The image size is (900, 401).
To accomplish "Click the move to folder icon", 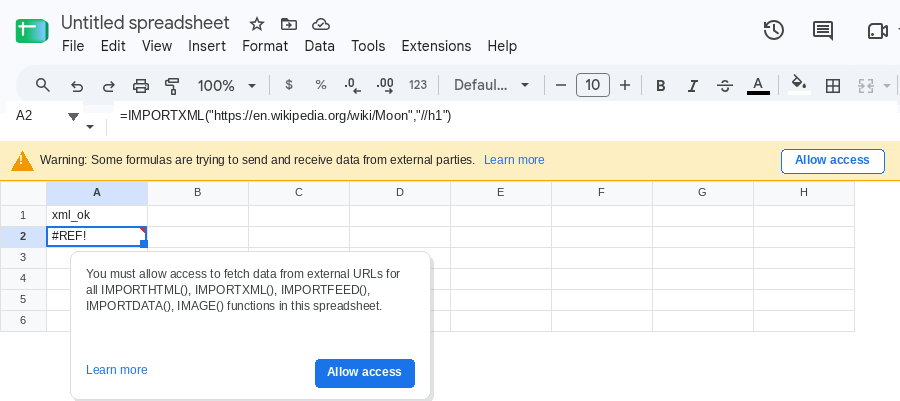I will click(289, 24).
